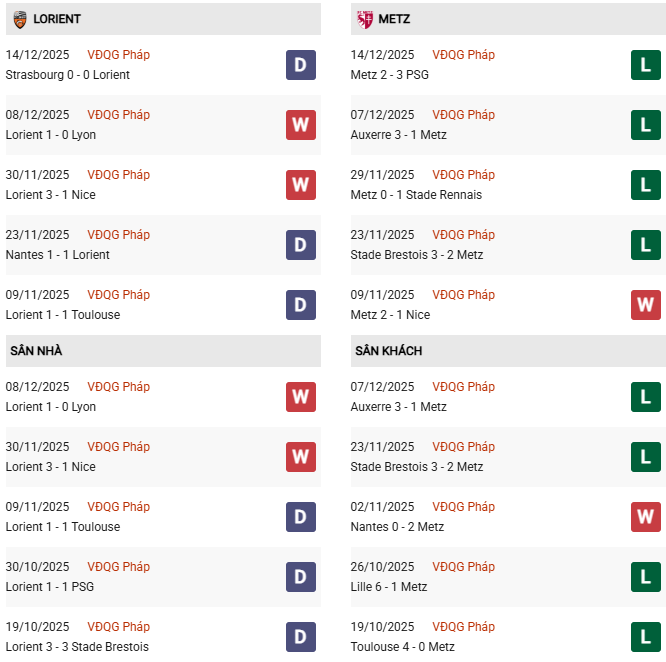Open VĐQG Pháp link above Strasbourg 0 - 0 Lorient
The width and height of the screenshot is (666, 662).
click(118, 55)
